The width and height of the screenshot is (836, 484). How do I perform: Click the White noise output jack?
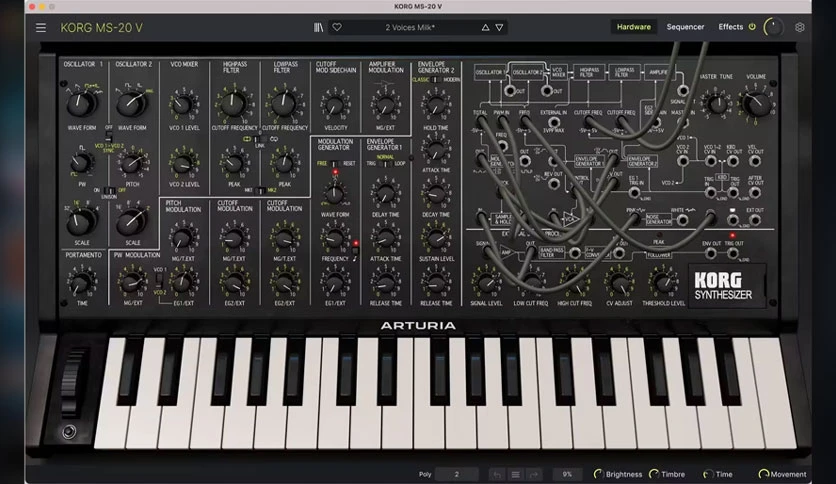683,219
